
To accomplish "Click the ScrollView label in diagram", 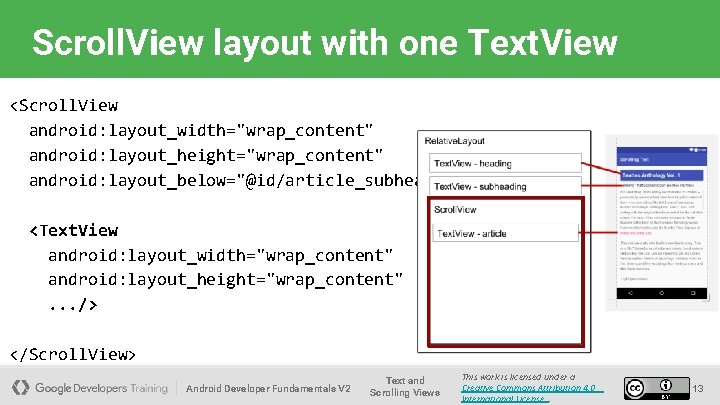I will (x=455, y=209).
